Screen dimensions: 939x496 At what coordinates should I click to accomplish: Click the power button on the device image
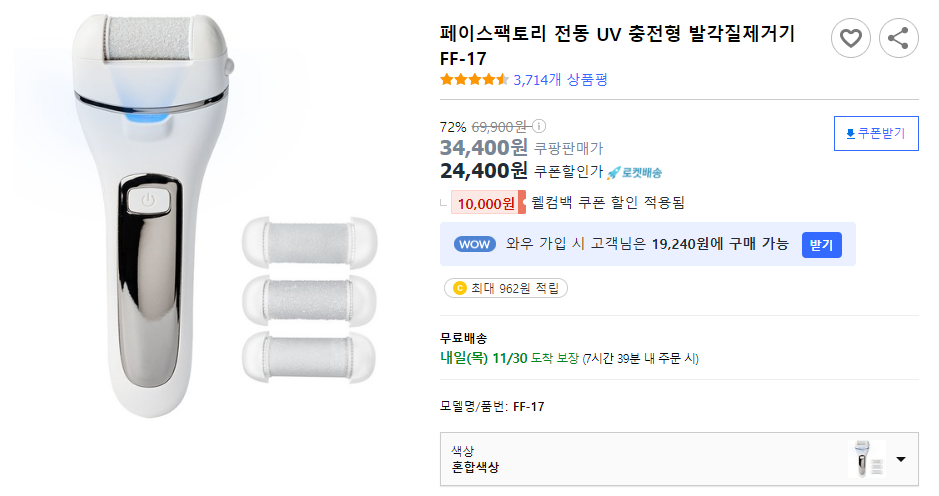[x=148, y=200]
